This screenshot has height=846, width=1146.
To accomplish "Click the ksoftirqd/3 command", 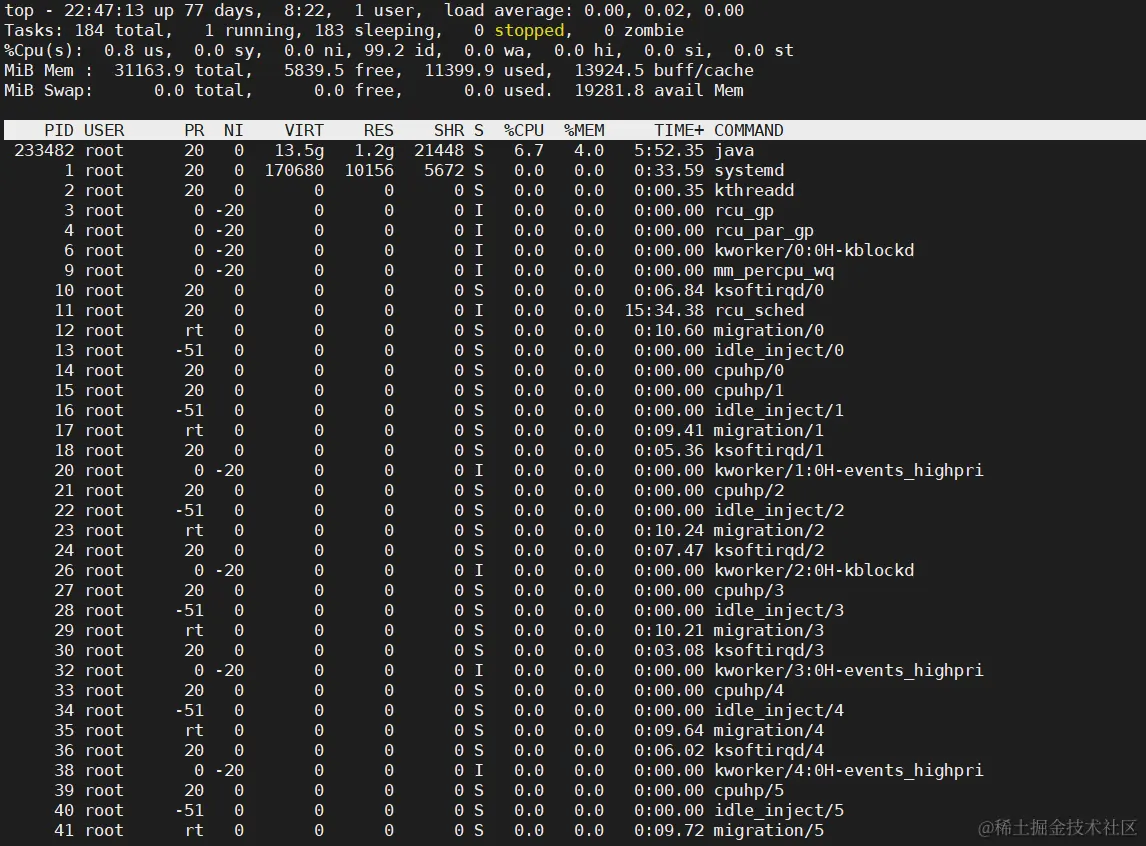I will 769,650.
